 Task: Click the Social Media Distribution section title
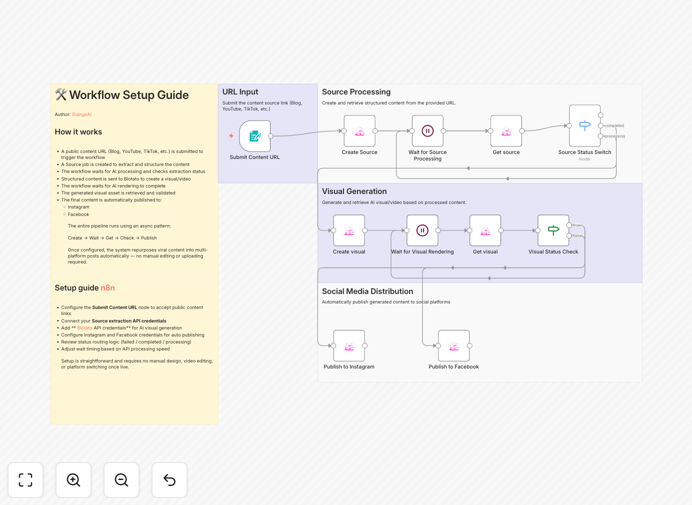[x=368, y=291]
